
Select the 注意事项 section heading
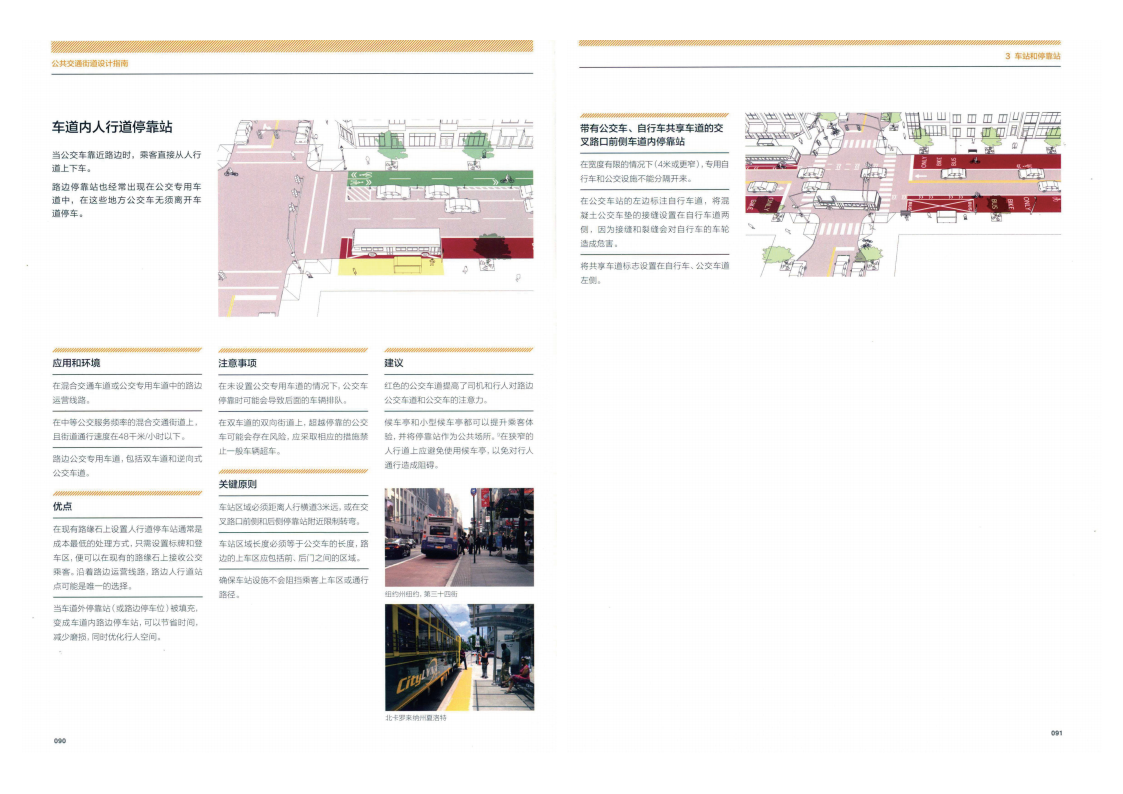[237, 363]
